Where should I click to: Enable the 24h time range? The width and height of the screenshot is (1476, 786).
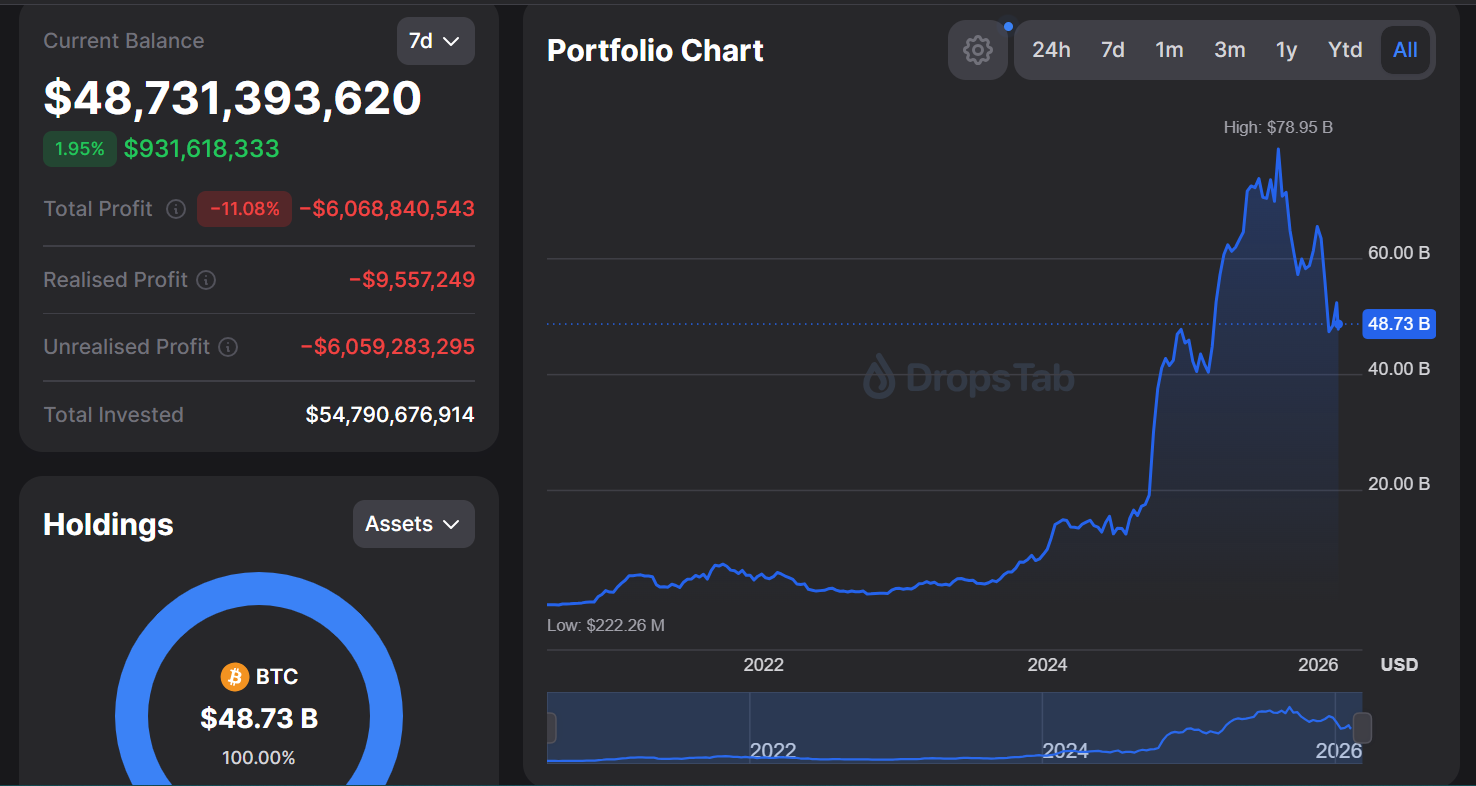(x=1051, y=49)
